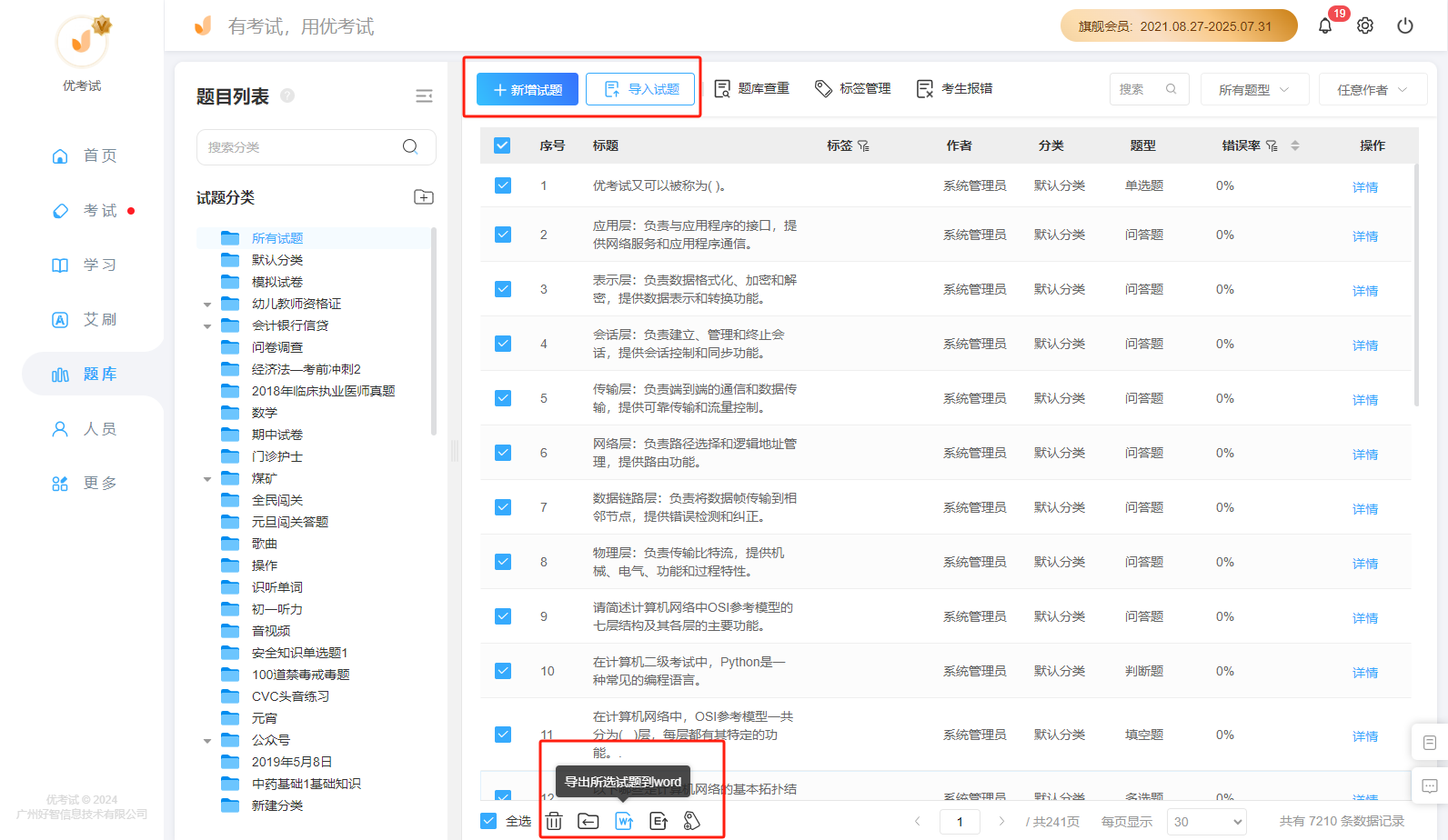
Task: Expand the 公众号 category
Action: (207, 741)
